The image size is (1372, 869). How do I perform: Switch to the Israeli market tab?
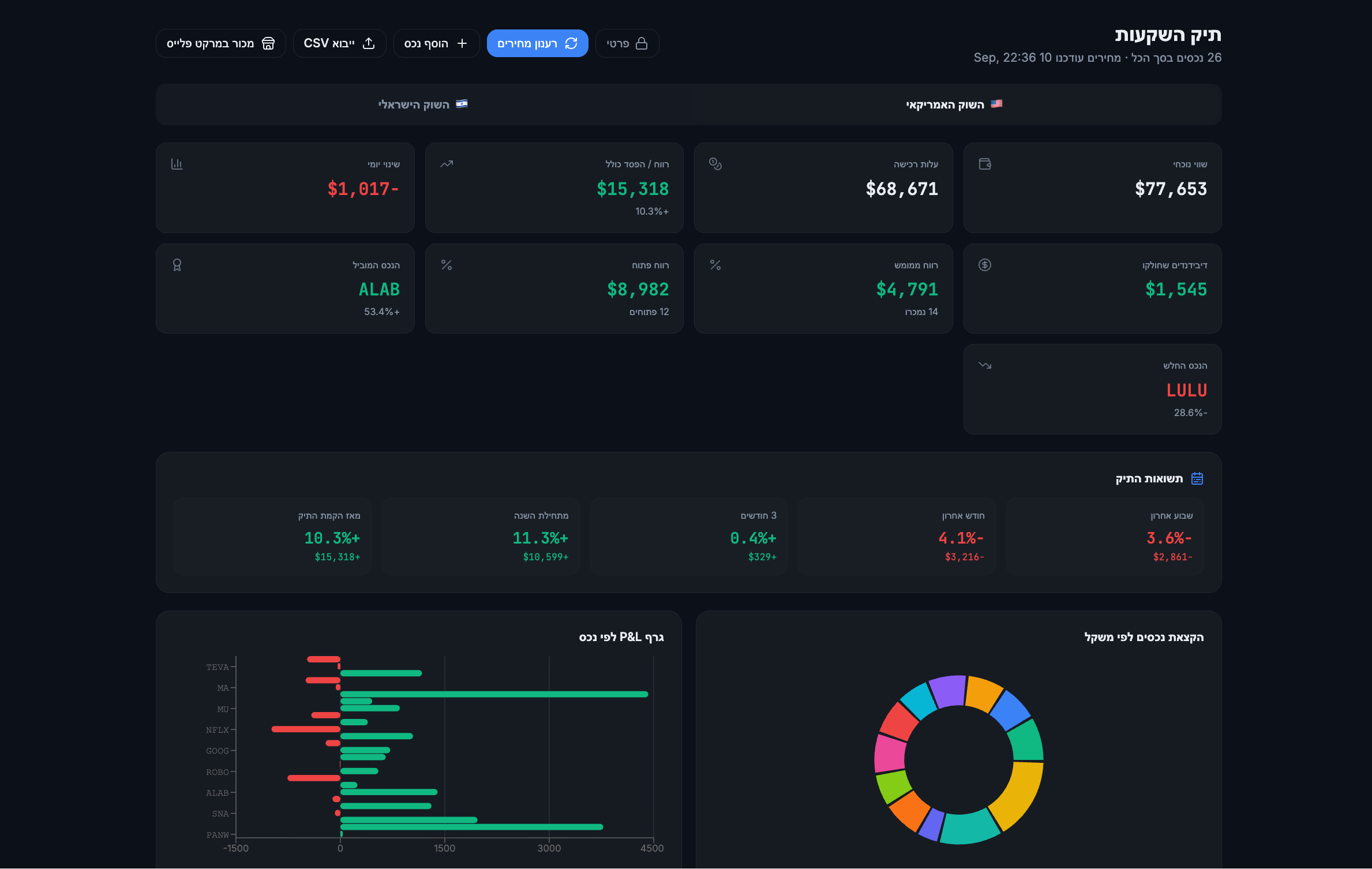[x=423, y=104]
